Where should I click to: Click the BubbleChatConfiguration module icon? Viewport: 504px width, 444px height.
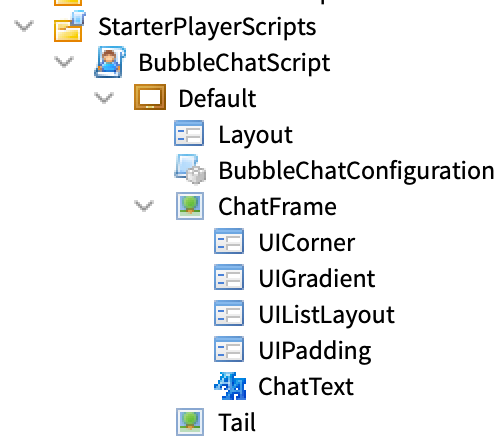[190, 169]
